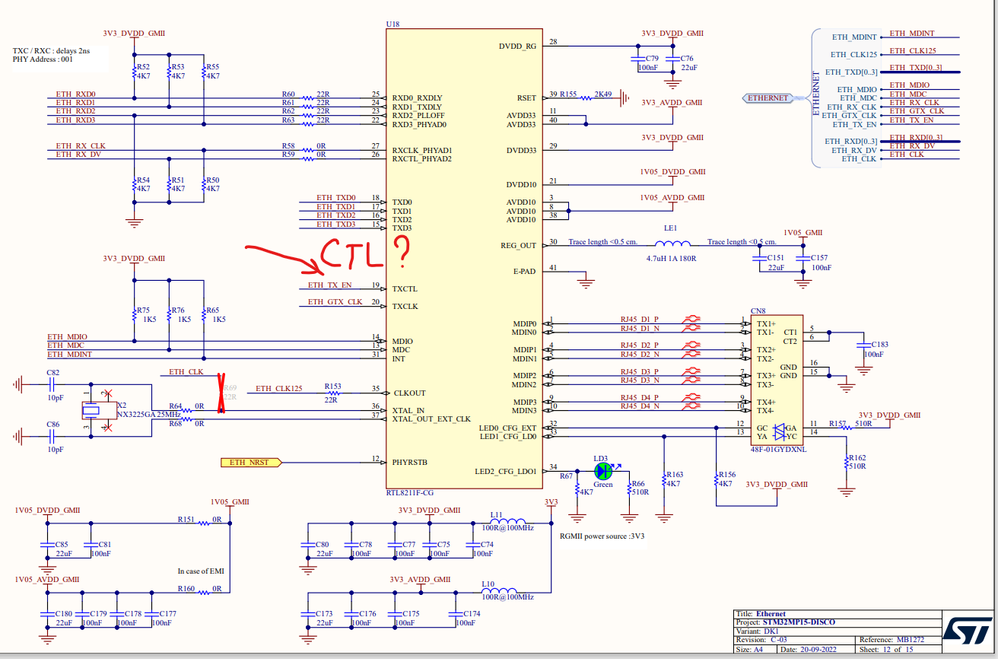Click the 'TXC / RXC : delays 2ns' note
The image size is (998, 659).
pos(51,51)
